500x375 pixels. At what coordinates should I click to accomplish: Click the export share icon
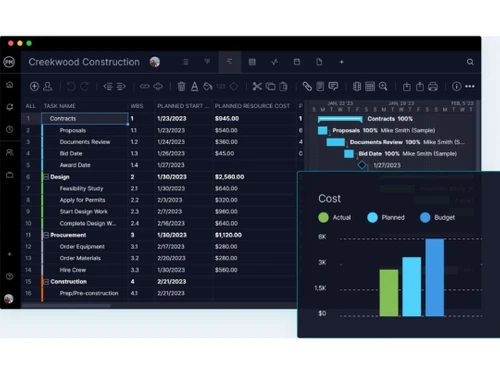point(420,87)
